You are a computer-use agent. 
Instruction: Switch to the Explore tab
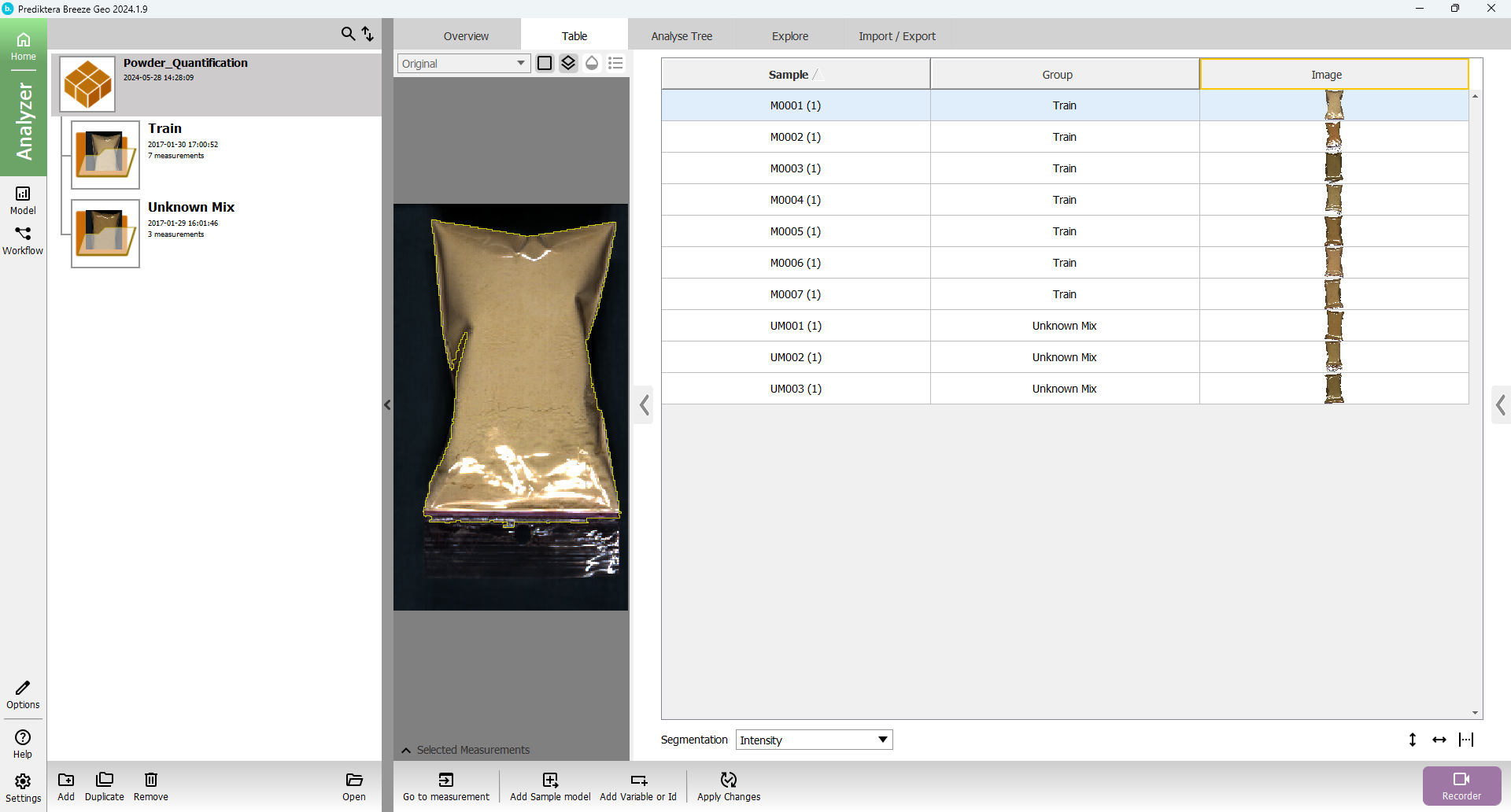[789, 36]
